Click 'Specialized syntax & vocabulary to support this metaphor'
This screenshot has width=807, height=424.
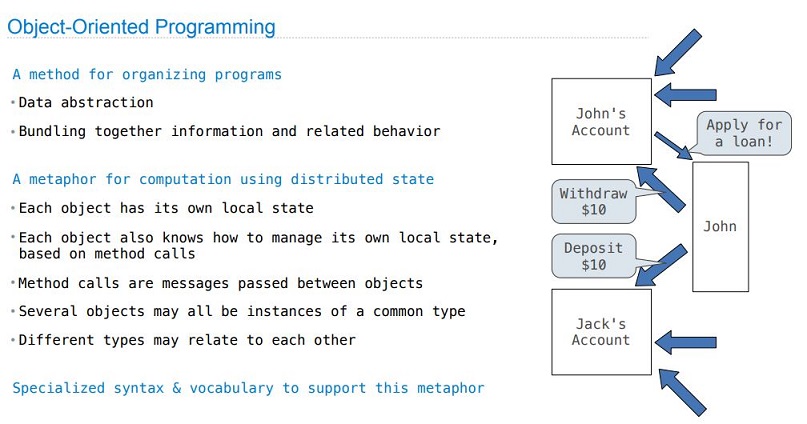point(249,388)
